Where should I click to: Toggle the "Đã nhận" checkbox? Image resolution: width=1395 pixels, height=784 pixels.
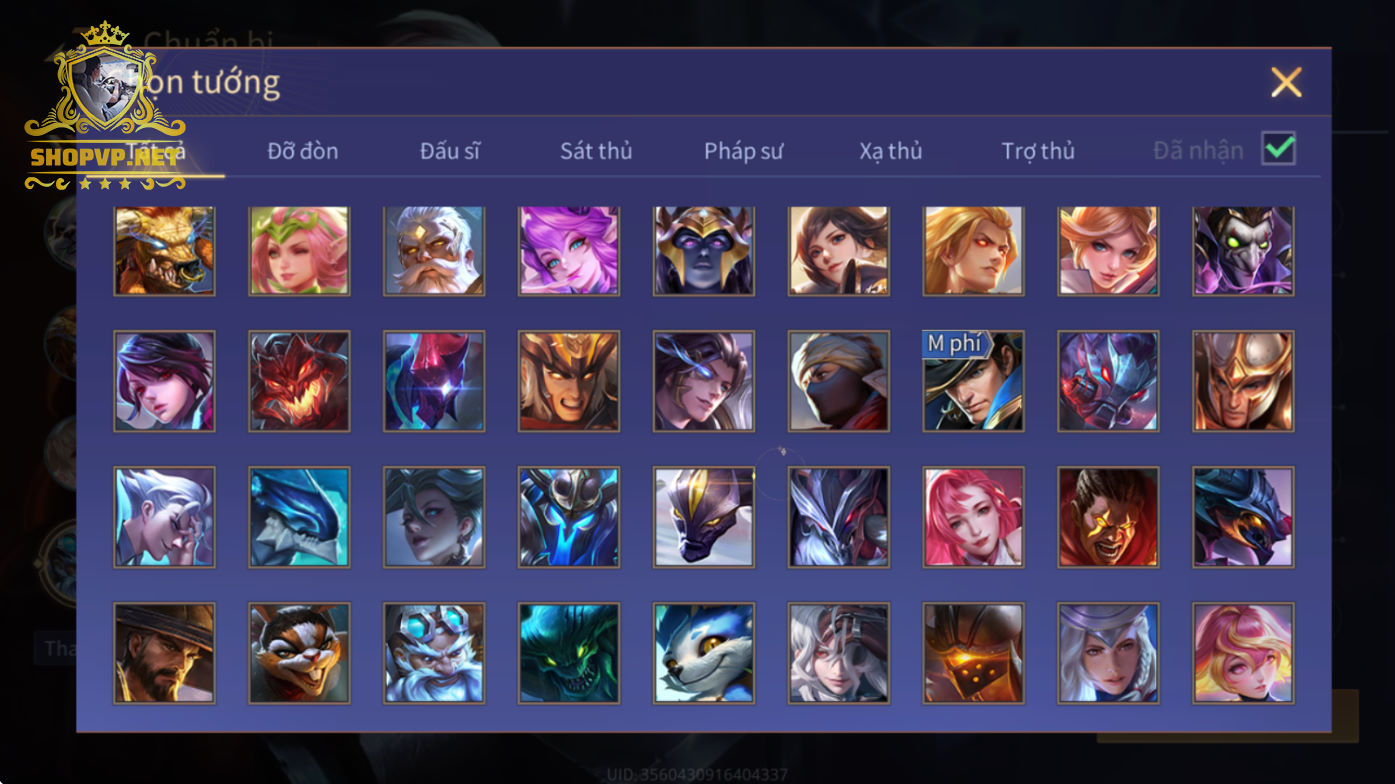[1279, 149]
